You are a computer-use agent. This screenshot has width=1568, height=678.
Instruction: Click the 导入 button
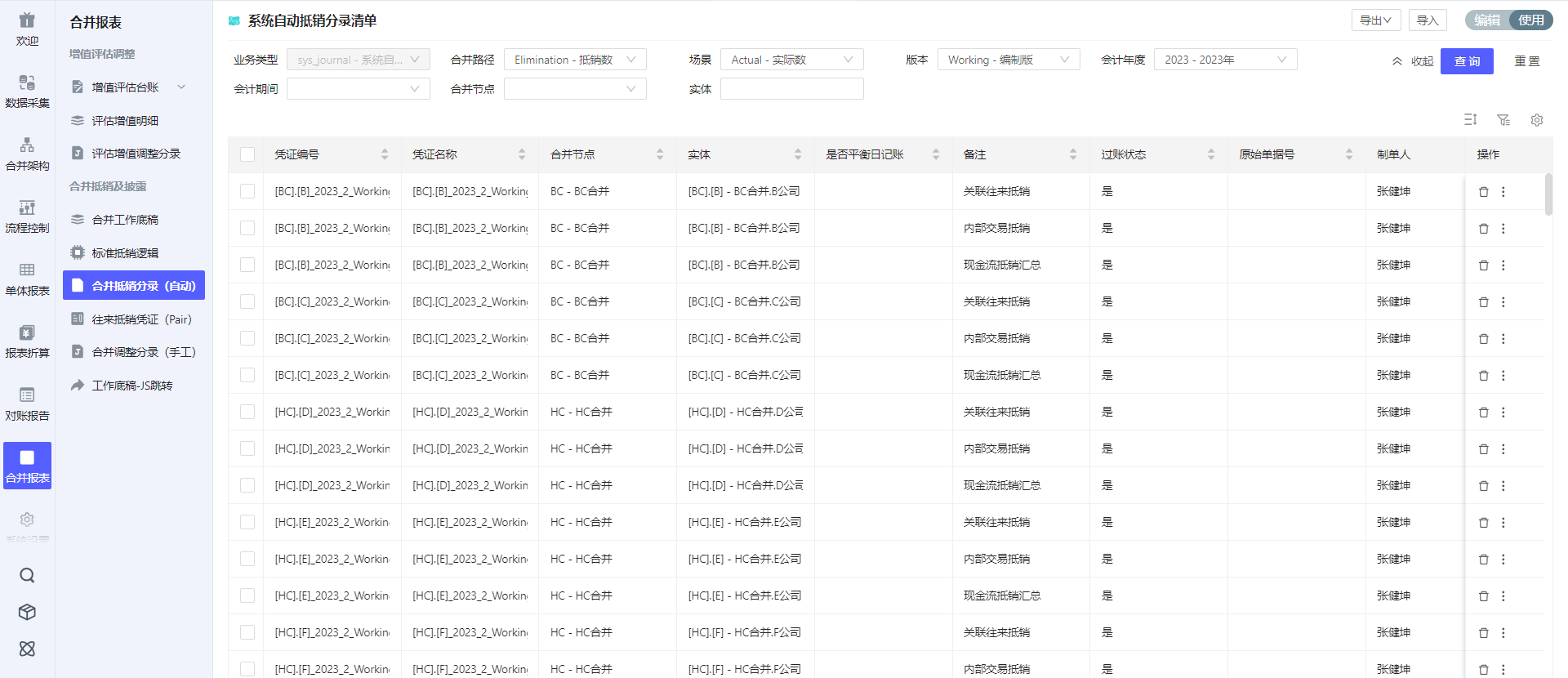pos(1427,20)
